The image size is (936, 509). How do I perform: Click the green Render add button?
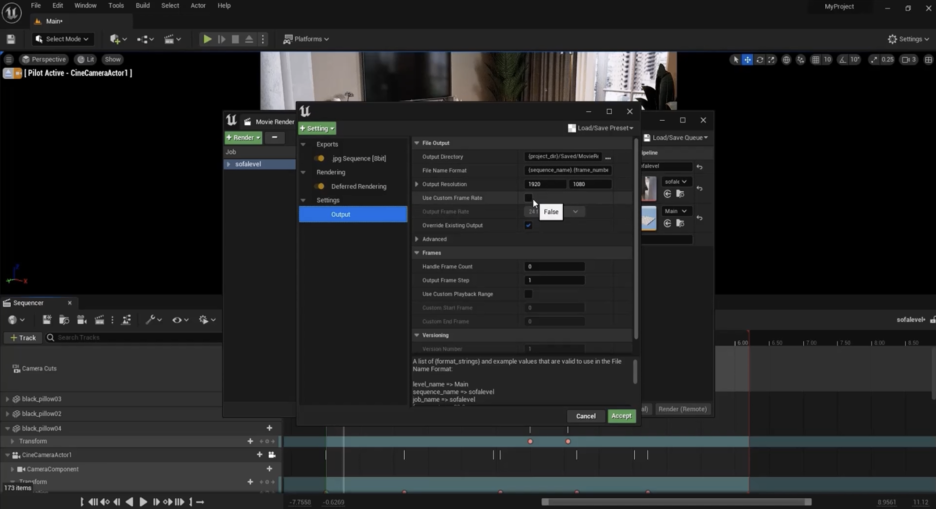[x=243, y=137]
